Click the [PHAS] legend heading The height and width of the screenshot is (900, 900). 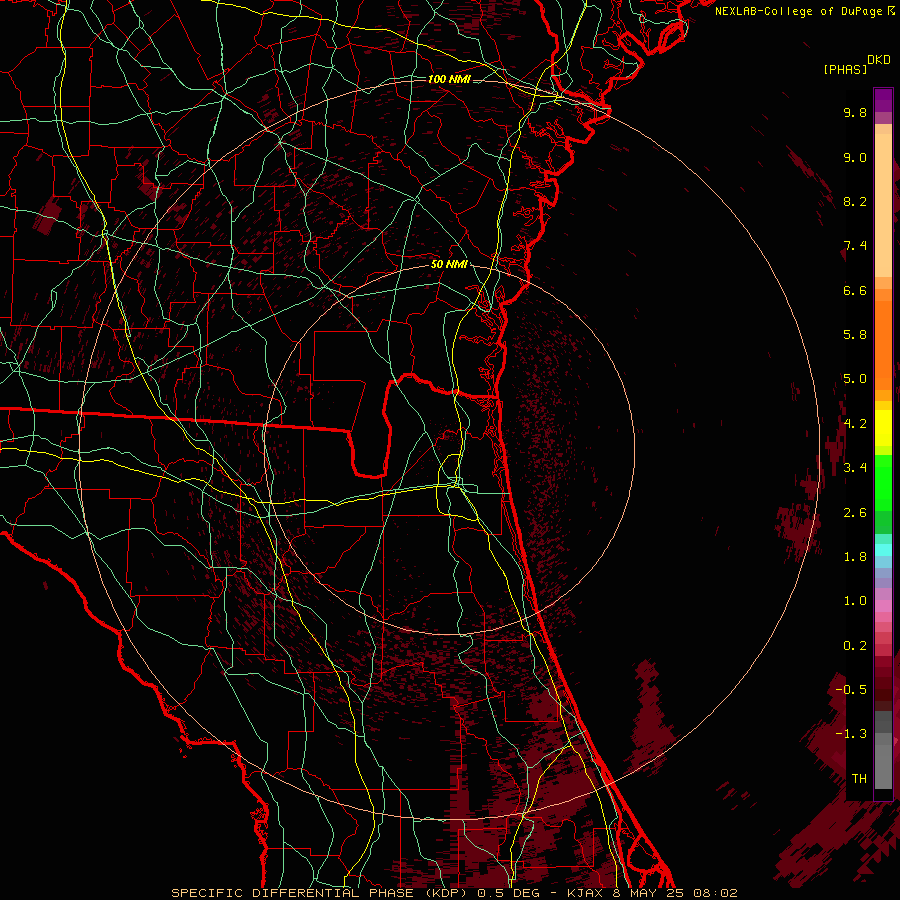[845, 69]
